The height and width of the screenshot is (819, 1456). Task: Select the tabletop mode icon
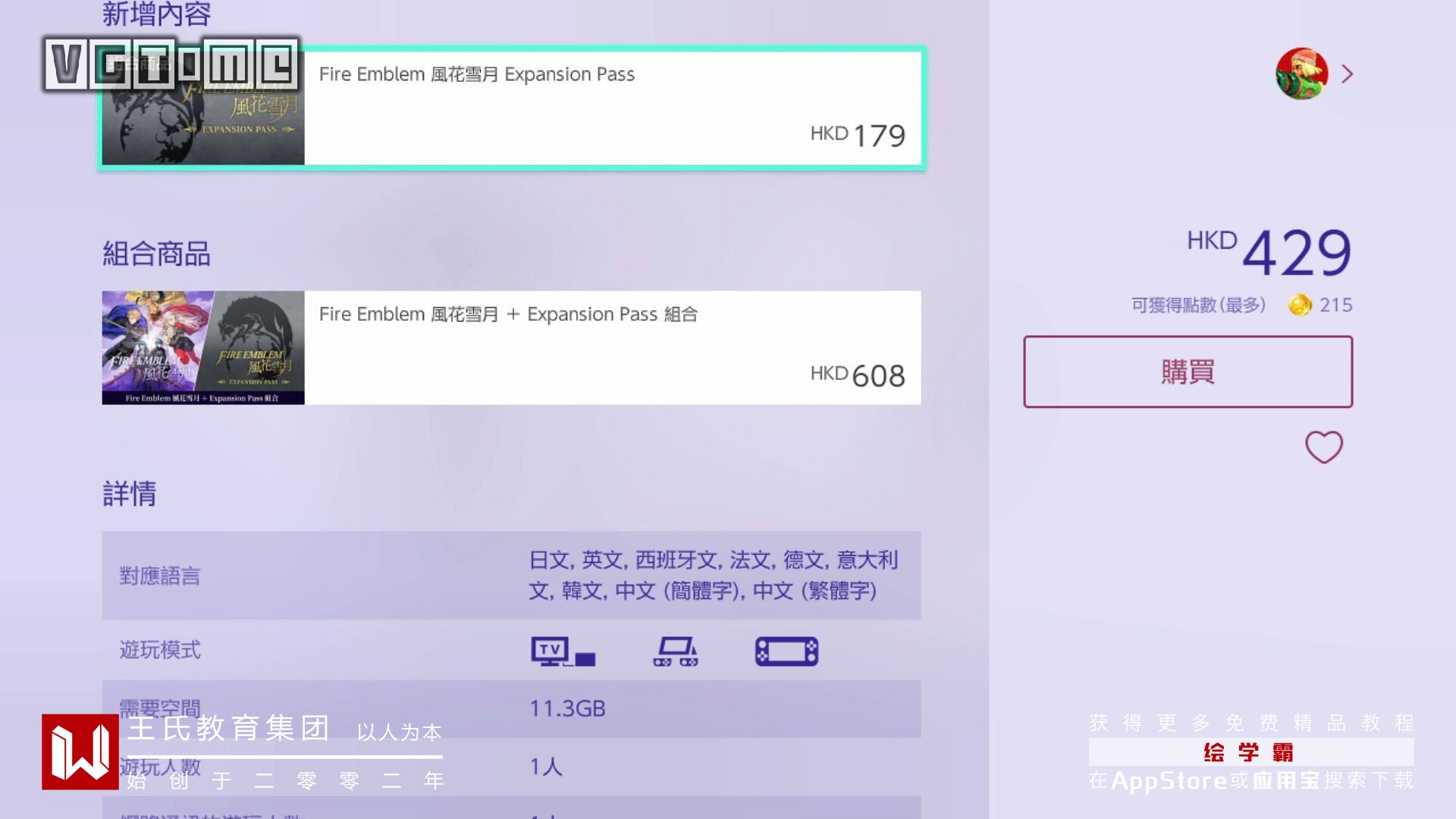point(675,651)
